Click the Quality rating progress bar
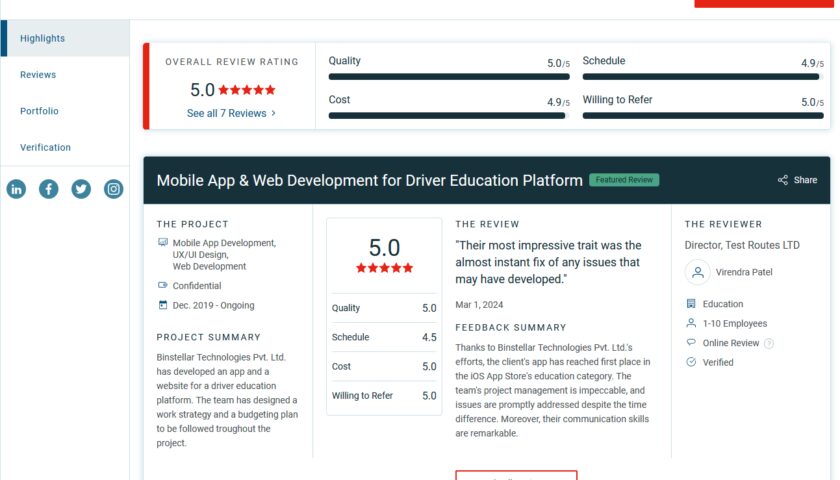The image size is (840, 480). [x=449, y=76]
